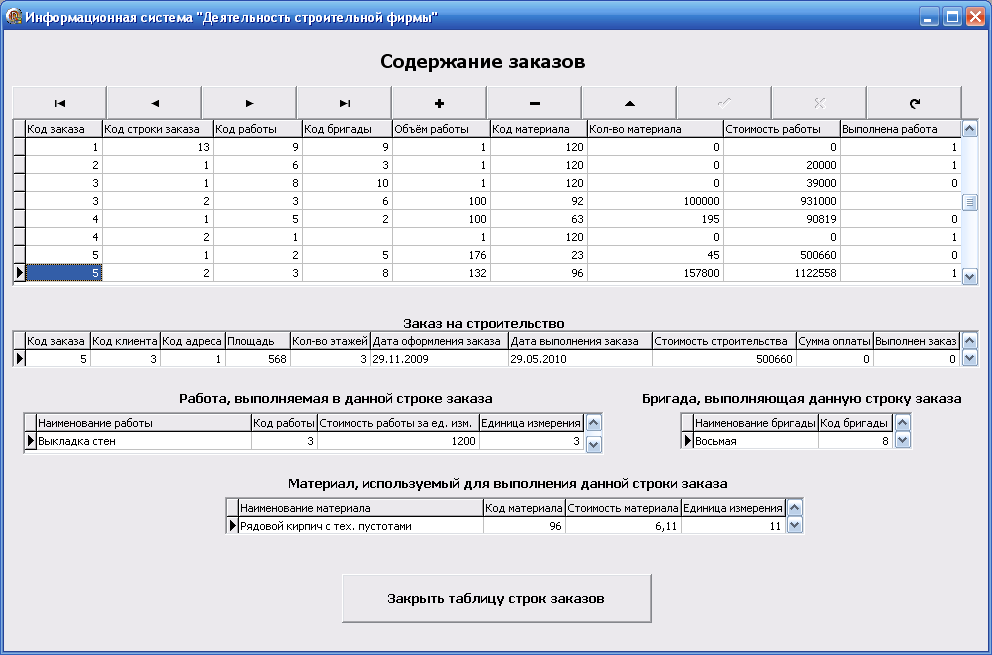Click 'Код строки заказа' column header
This screenshot has height=655, width=992.
pyautogui.click(x=158, y=129)
